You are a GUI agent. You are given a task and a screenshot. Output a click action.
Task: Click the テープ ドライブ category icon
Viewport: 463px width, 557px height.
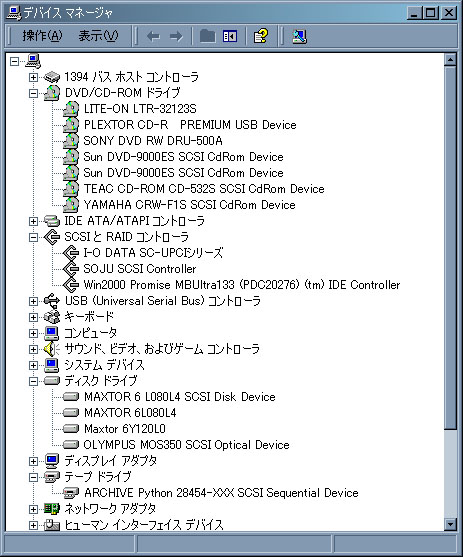point(52,477)
